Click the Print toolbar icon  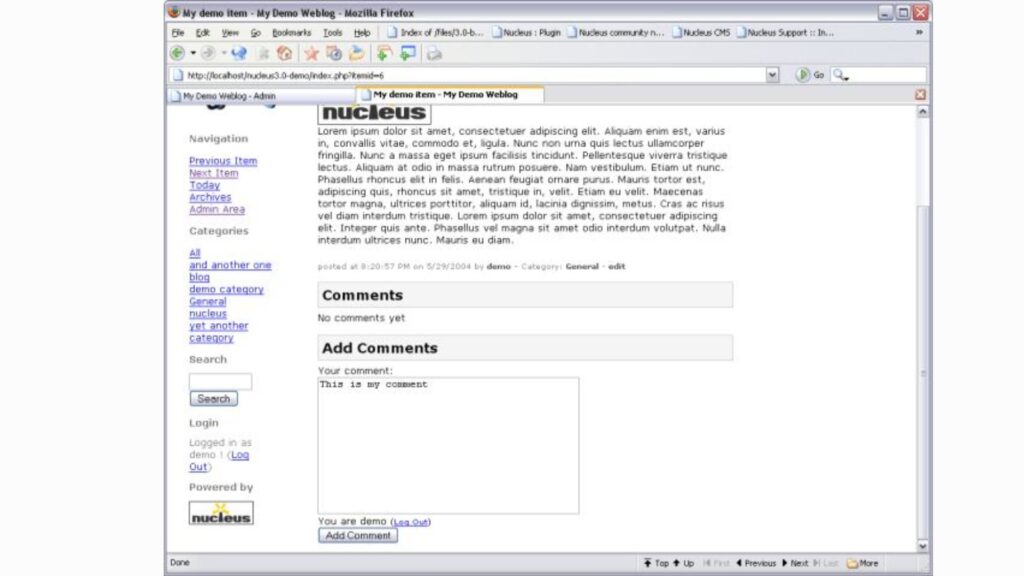tap(434, 54)
